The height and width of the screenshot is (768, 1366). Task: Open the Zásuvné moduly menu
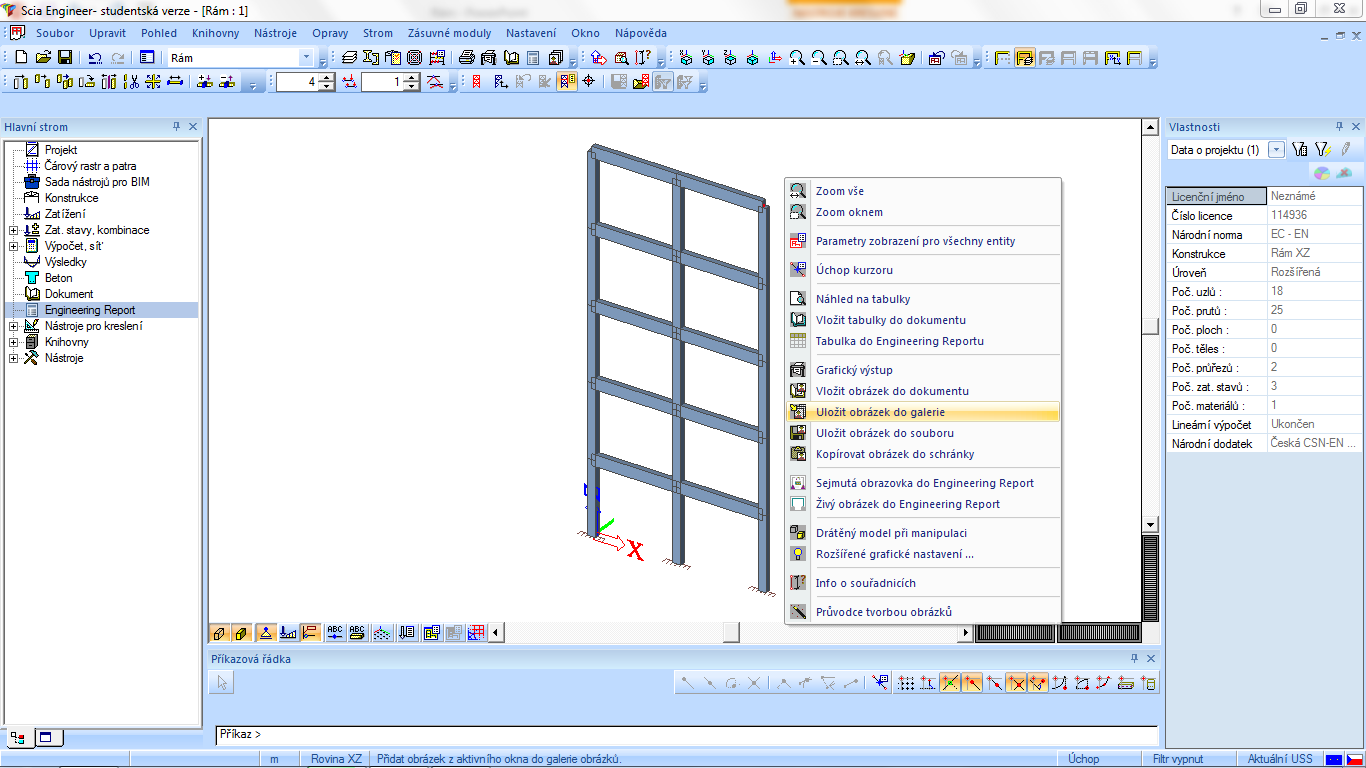pyautogui.click(x=449, y=33)
